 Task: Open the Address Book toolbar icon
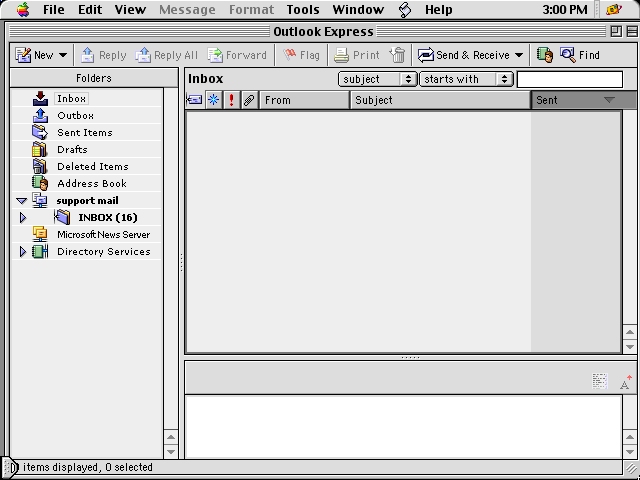point(544,55)
